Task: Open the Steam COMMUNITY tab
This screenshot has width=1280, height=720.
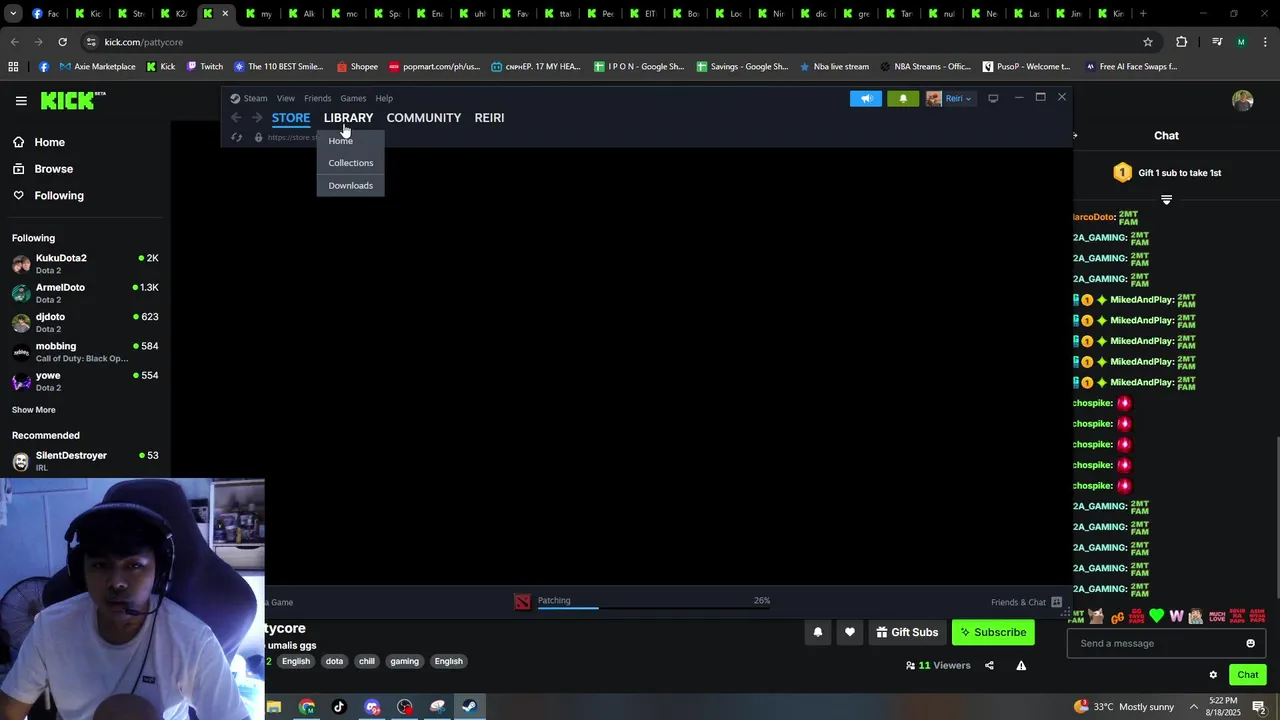Action: coord(424,118)
